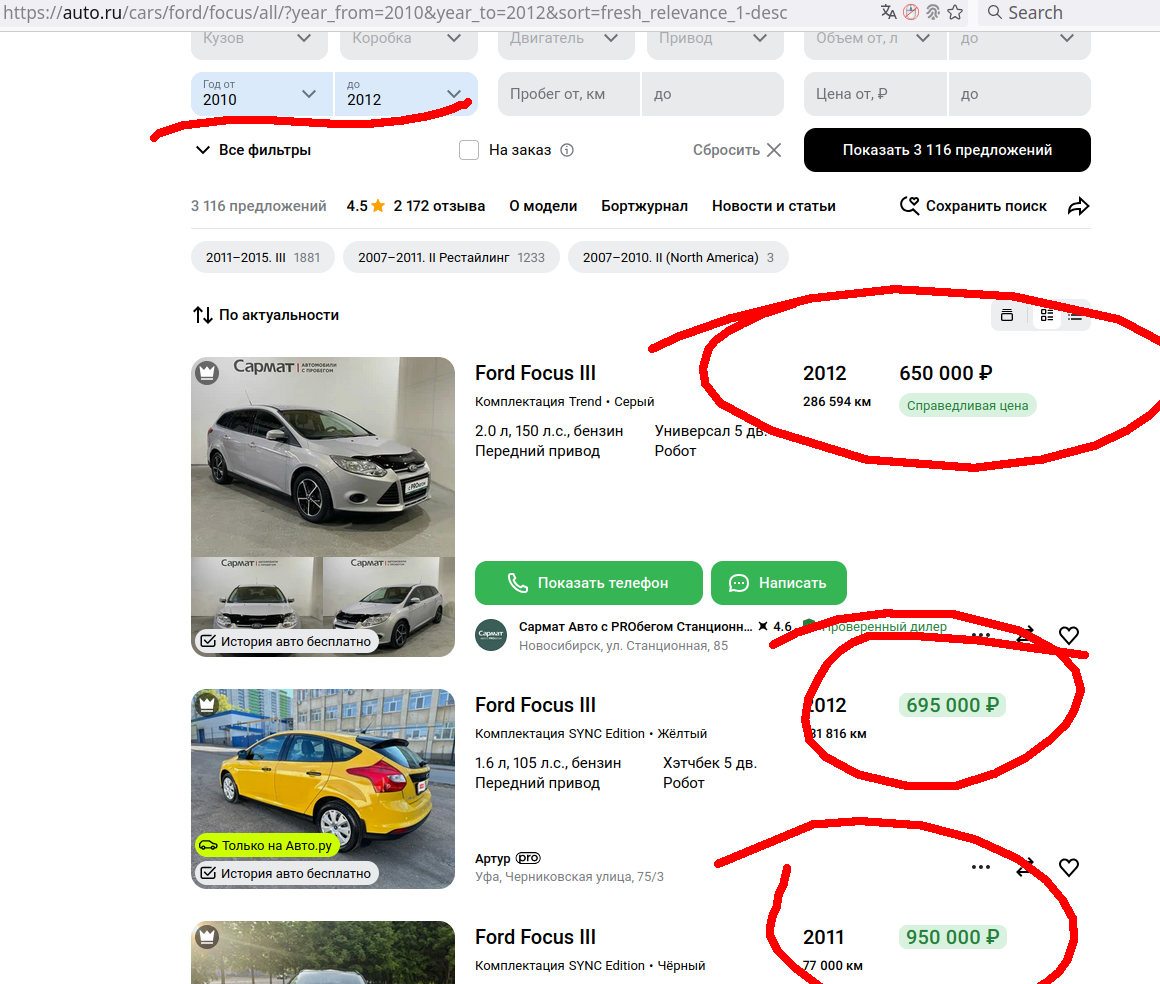This screenshot has width=1160, height=984.
Task: Open the Двигатель engine dropdown
Action: [566, 41]
